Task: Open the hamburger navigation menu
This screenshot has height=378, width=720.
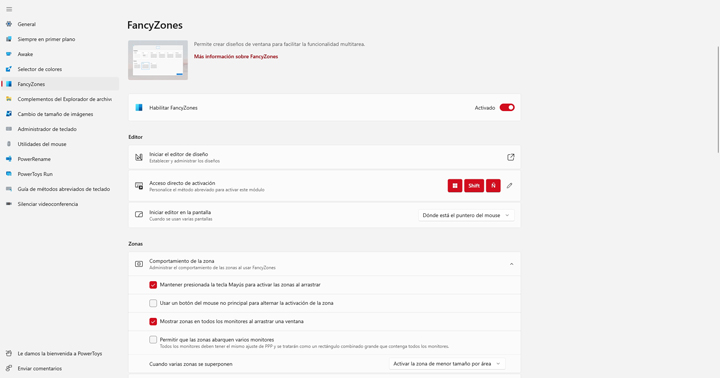Action: [x=9, y=9]
